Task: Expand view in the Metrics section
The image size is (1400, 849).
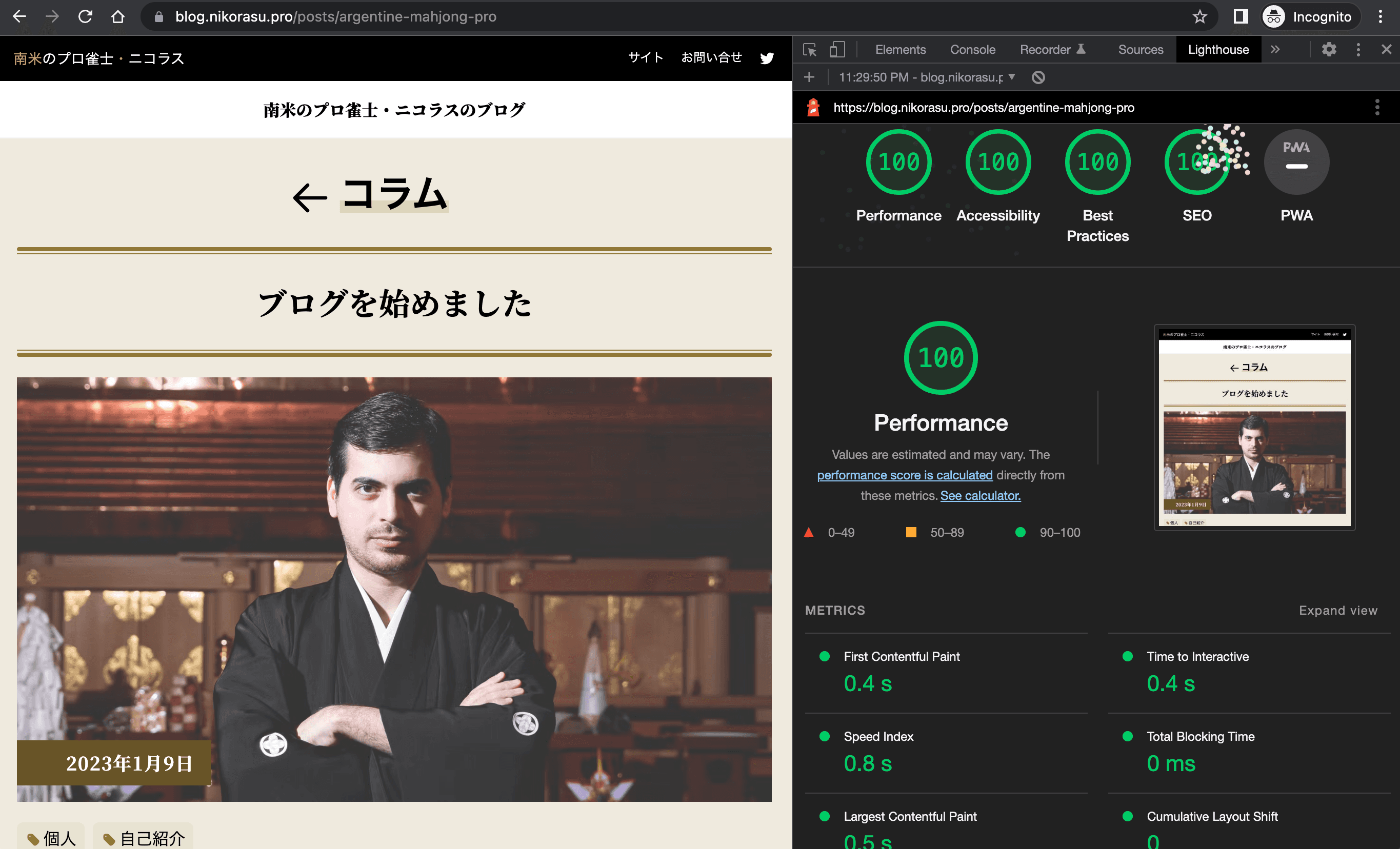Action: [x=1338, y=610]
